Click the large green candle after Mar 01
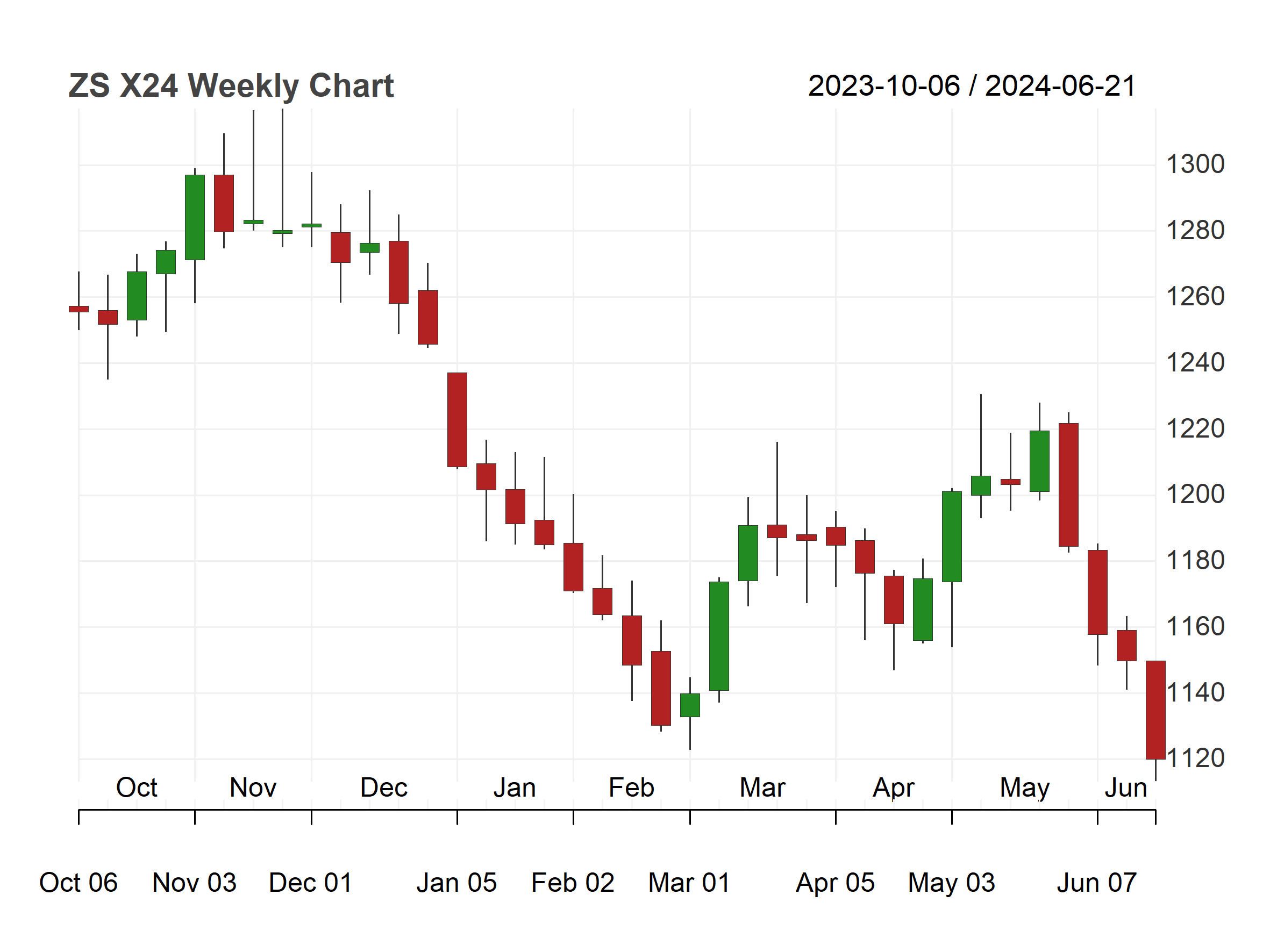 coord(719,636)
